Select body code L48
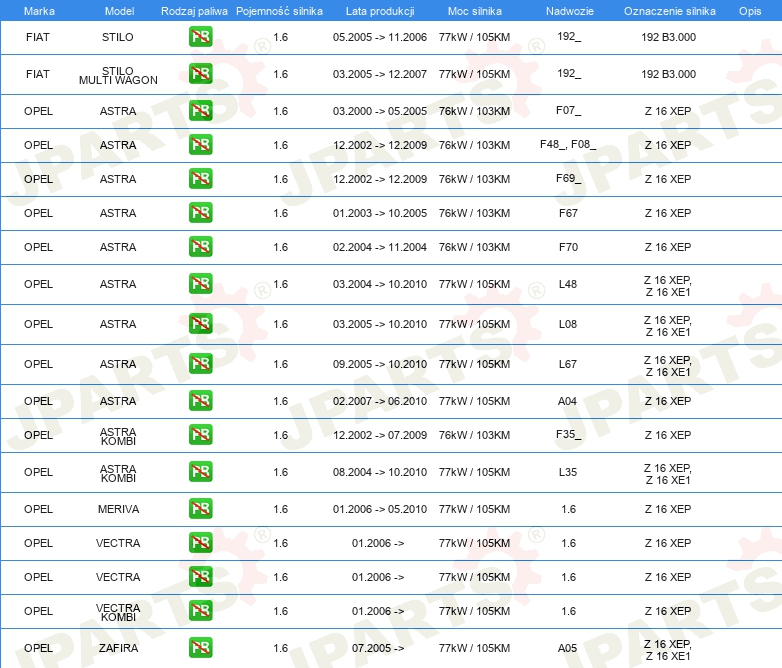782x668 pixels. (x=568, y=284)
